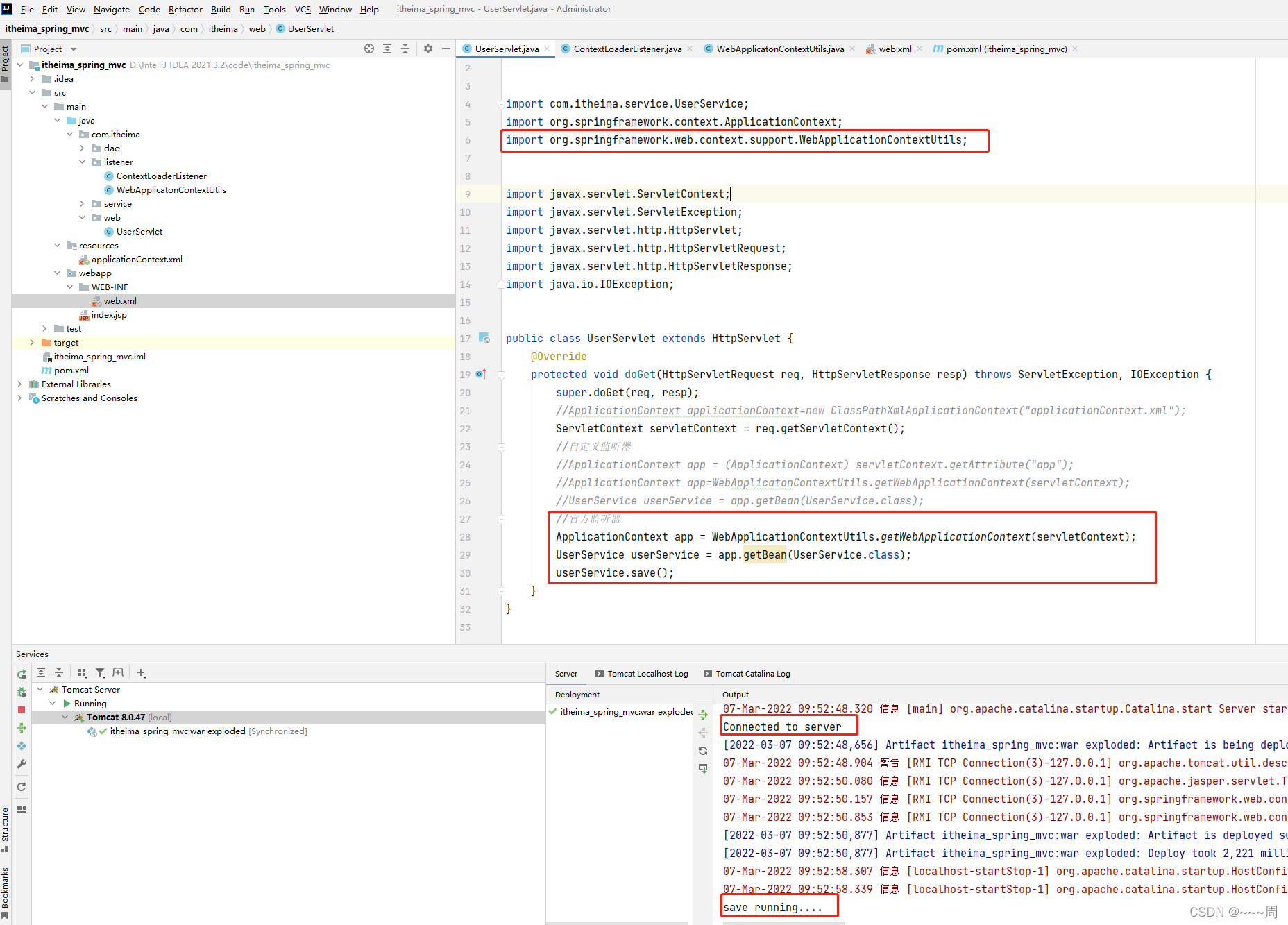Expand the service package

click(82, 203)
